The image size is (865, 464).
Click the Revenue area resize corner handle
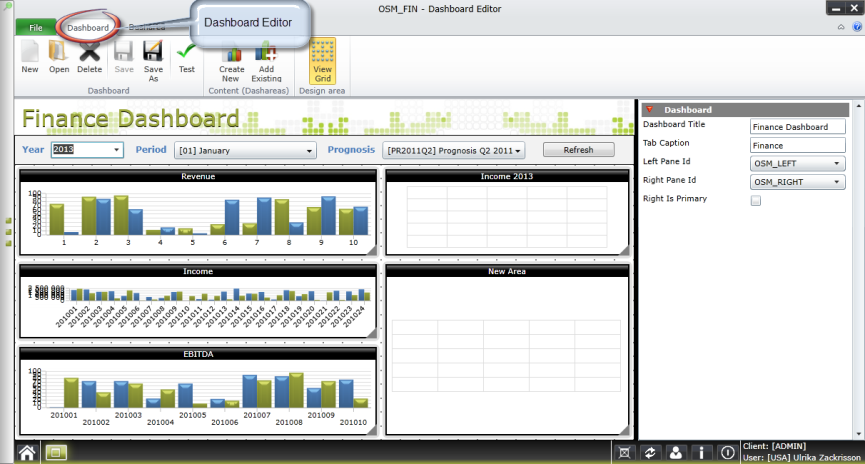(372, 250)
